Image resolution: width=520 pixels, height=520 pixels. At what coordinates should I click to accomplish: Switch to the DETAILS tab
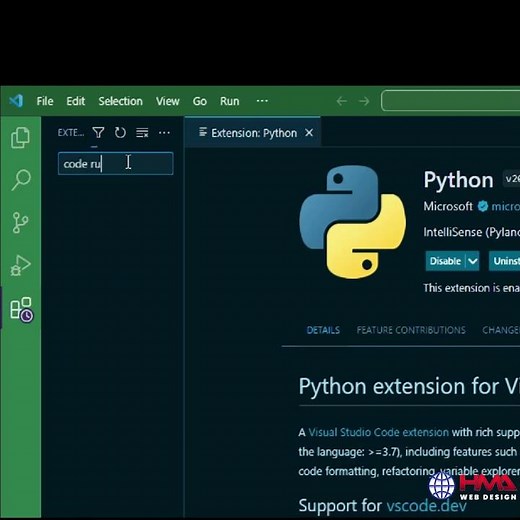point(323,330)
